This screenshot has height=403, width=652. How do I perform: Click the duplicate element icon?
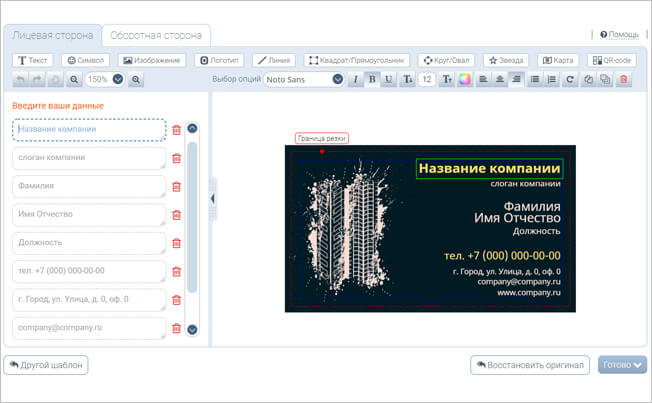605,79
